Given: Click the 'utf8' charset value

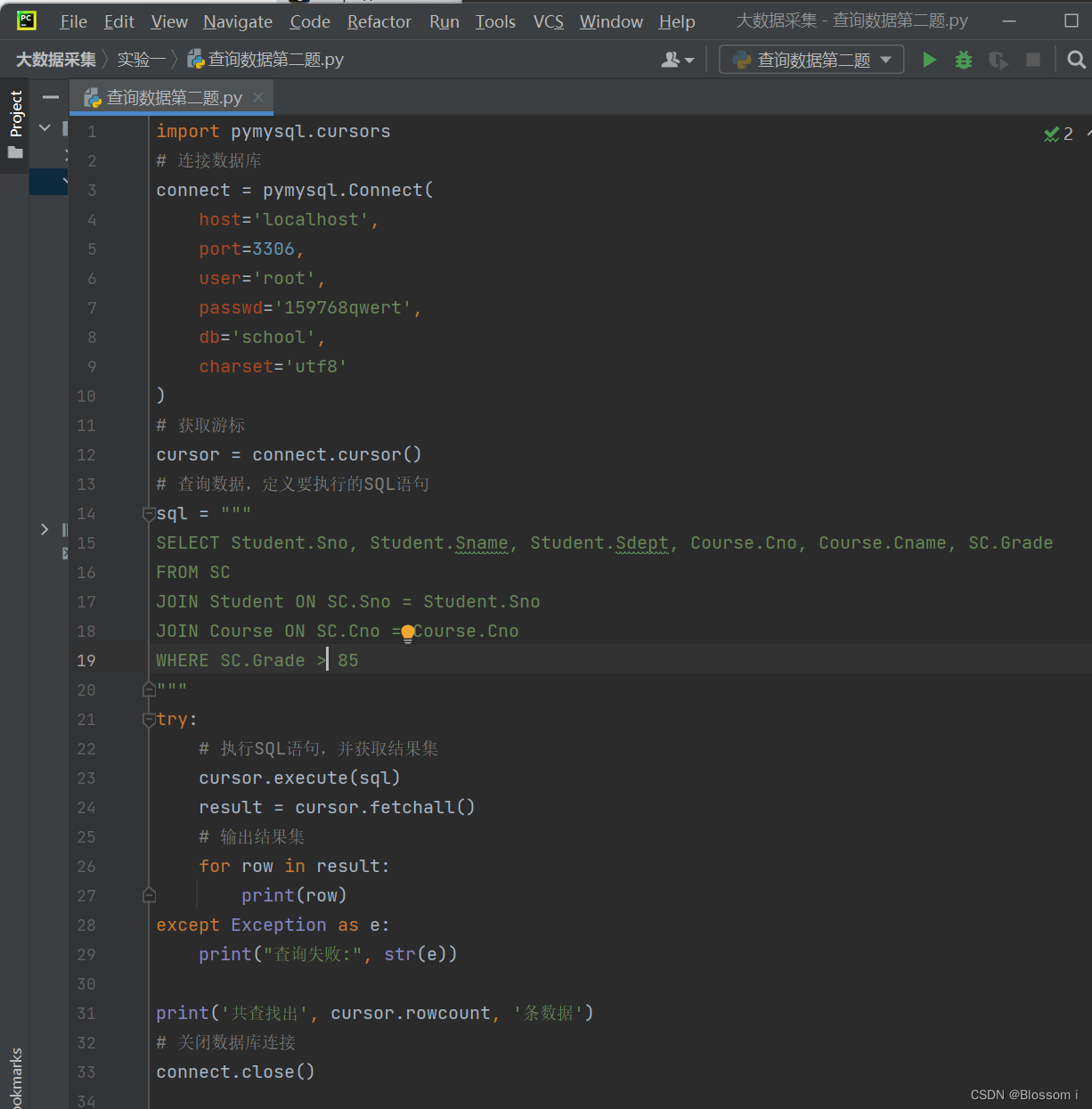Looking at the screenshot, I should click(x=316, y=366).
